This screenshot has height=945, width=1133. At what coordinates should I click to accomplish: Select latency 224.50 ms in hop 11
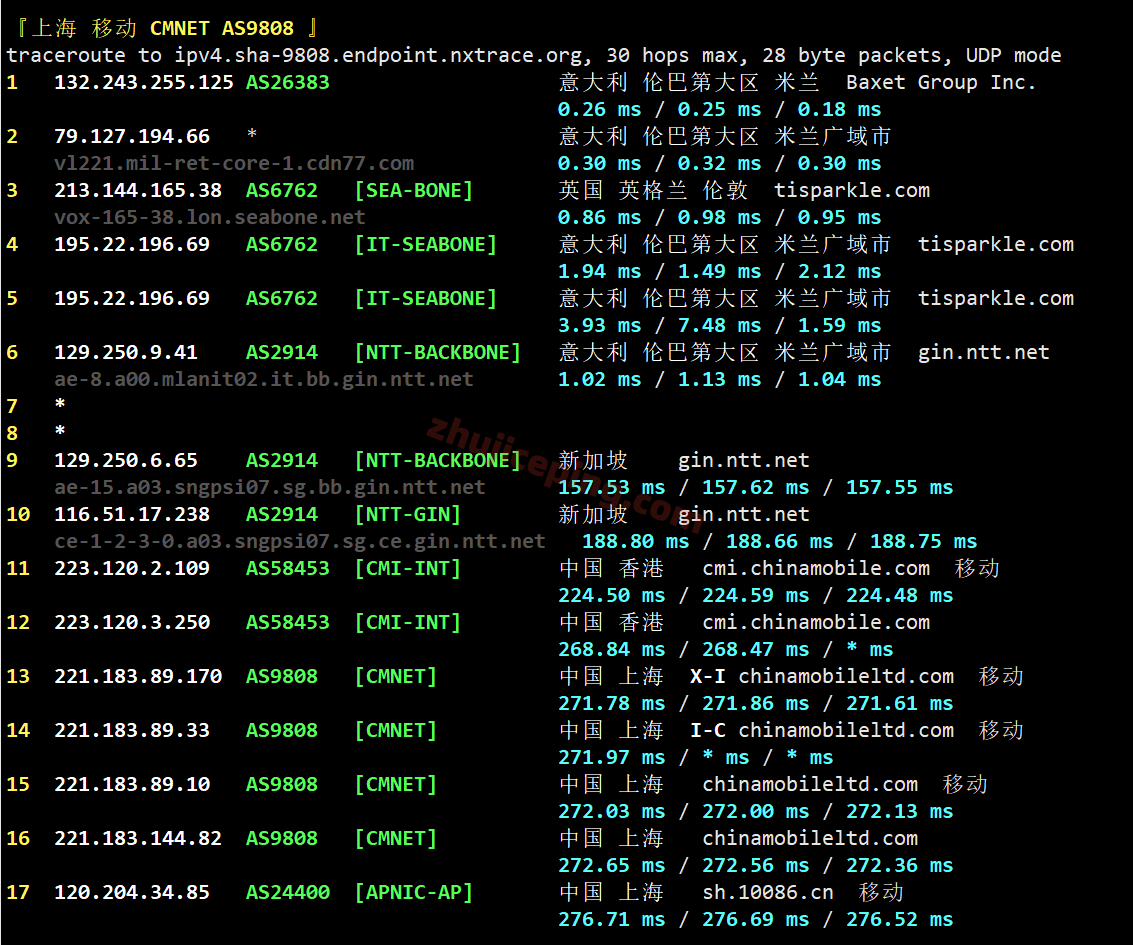tap(611, 595)
